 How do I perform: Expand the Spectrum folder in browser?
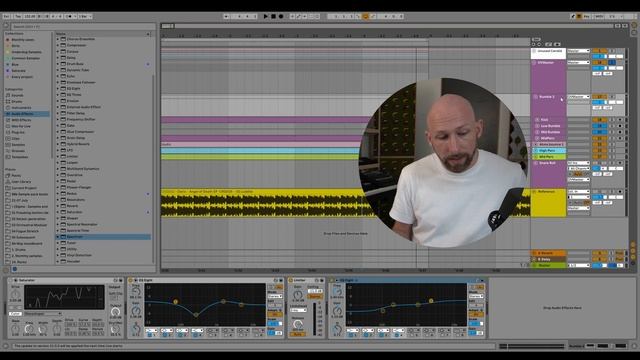tap(58, 237)
